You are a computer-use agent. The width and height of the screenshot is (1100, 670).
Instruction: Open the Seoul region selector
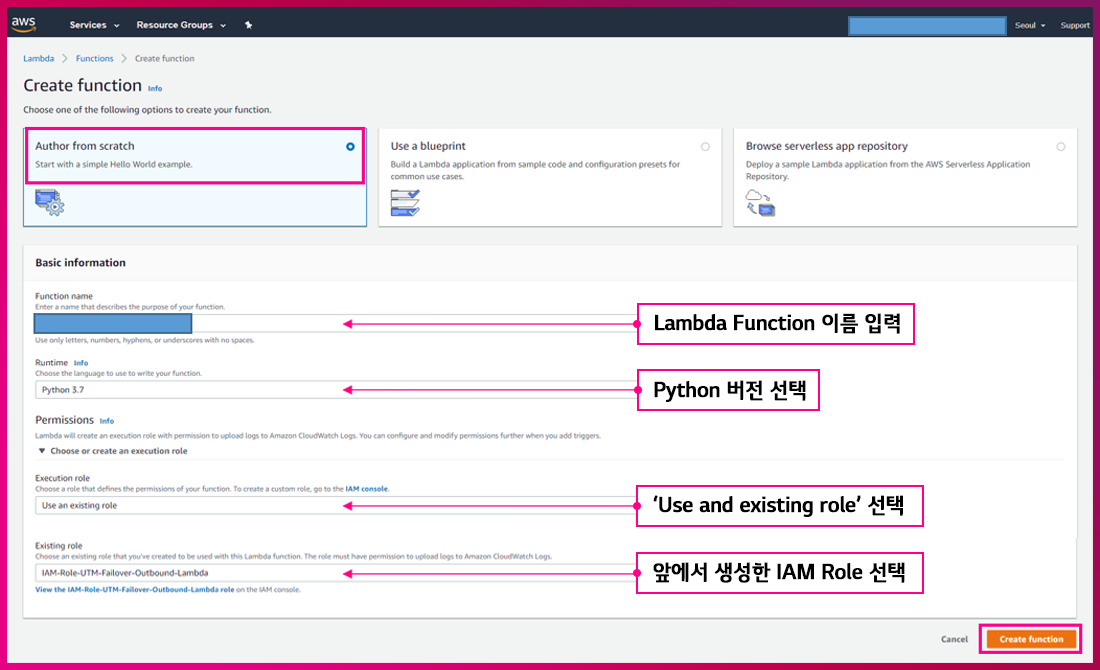[x=1029, y=25]
